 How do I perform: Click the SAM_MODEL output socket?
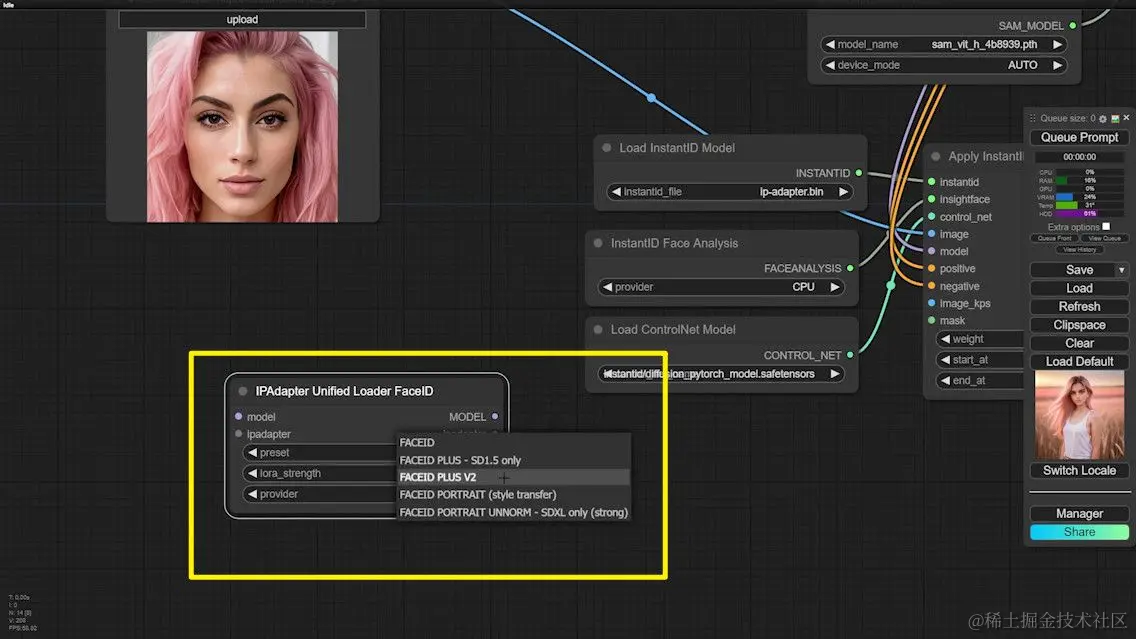[x=1072, y=25]
